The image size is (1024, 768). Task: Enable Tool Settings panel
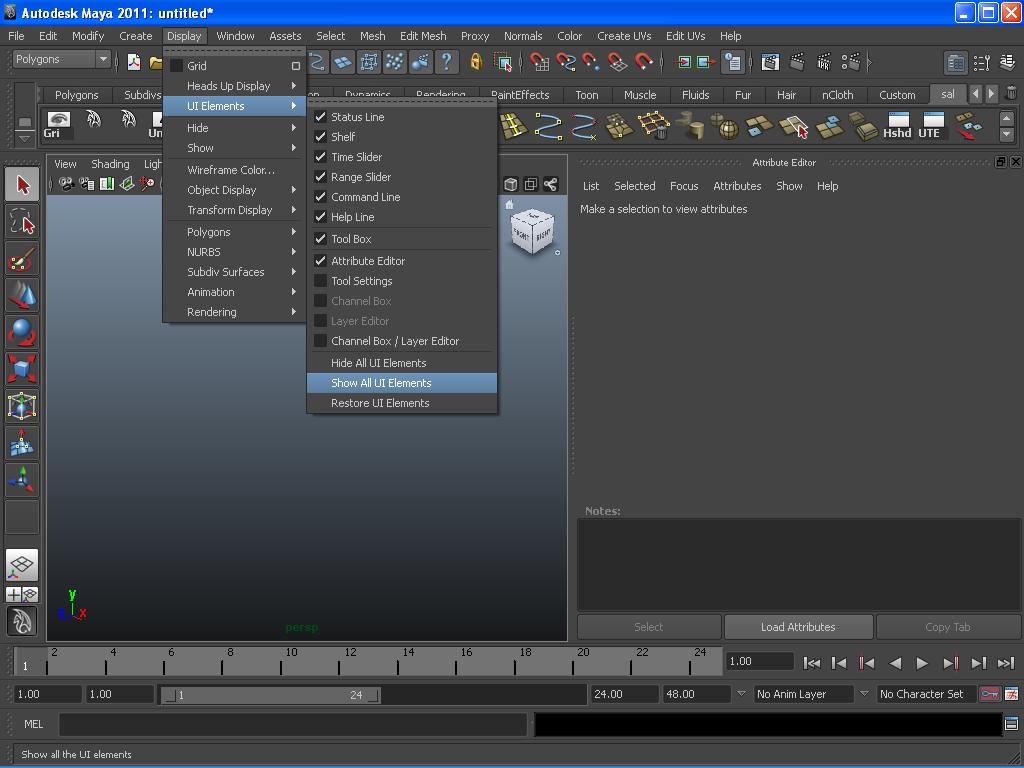coord(321,281)
